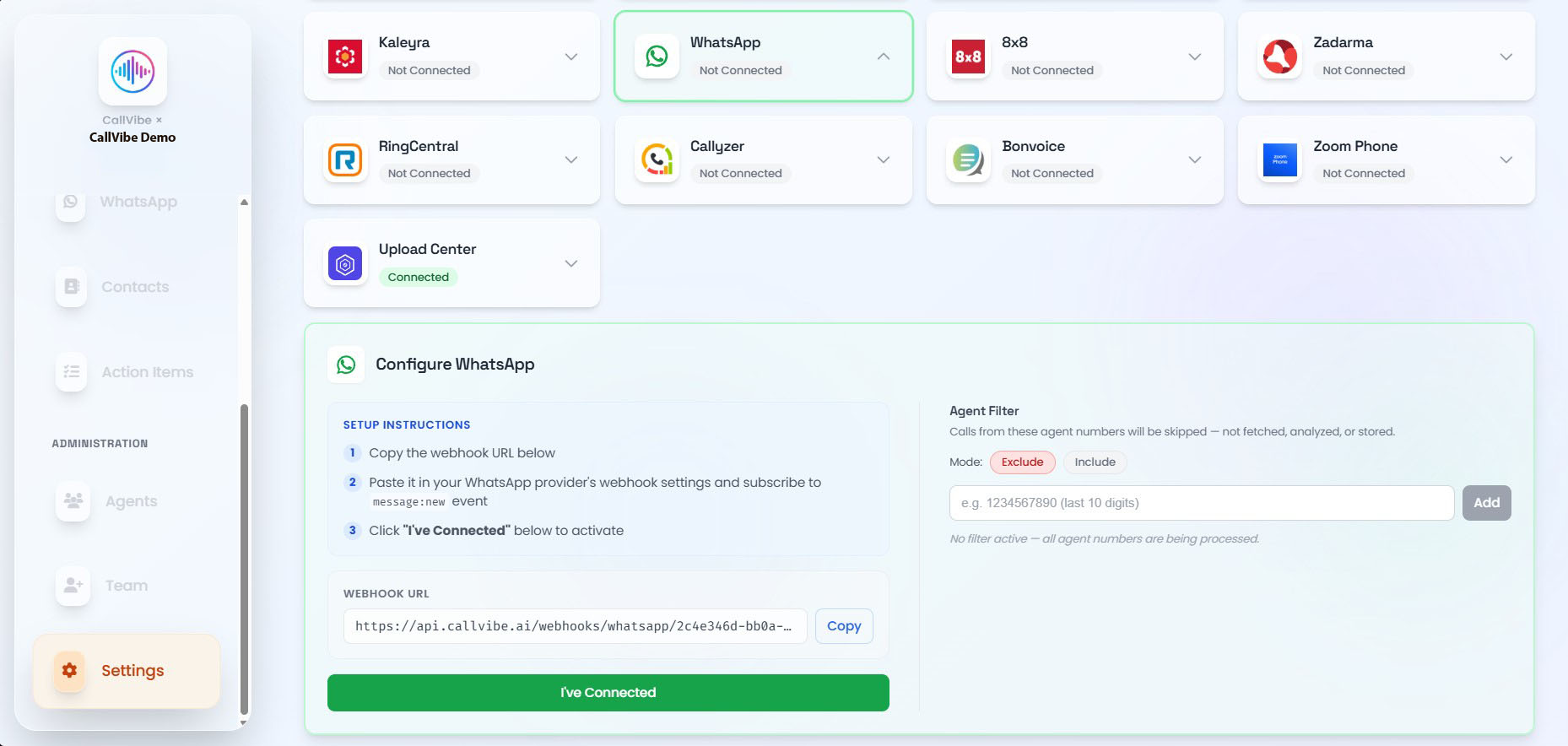The width and height of the screenshot is (1568, 746).
Task: Click the CallVibe waveform logo
Action: tap(132, 71)
